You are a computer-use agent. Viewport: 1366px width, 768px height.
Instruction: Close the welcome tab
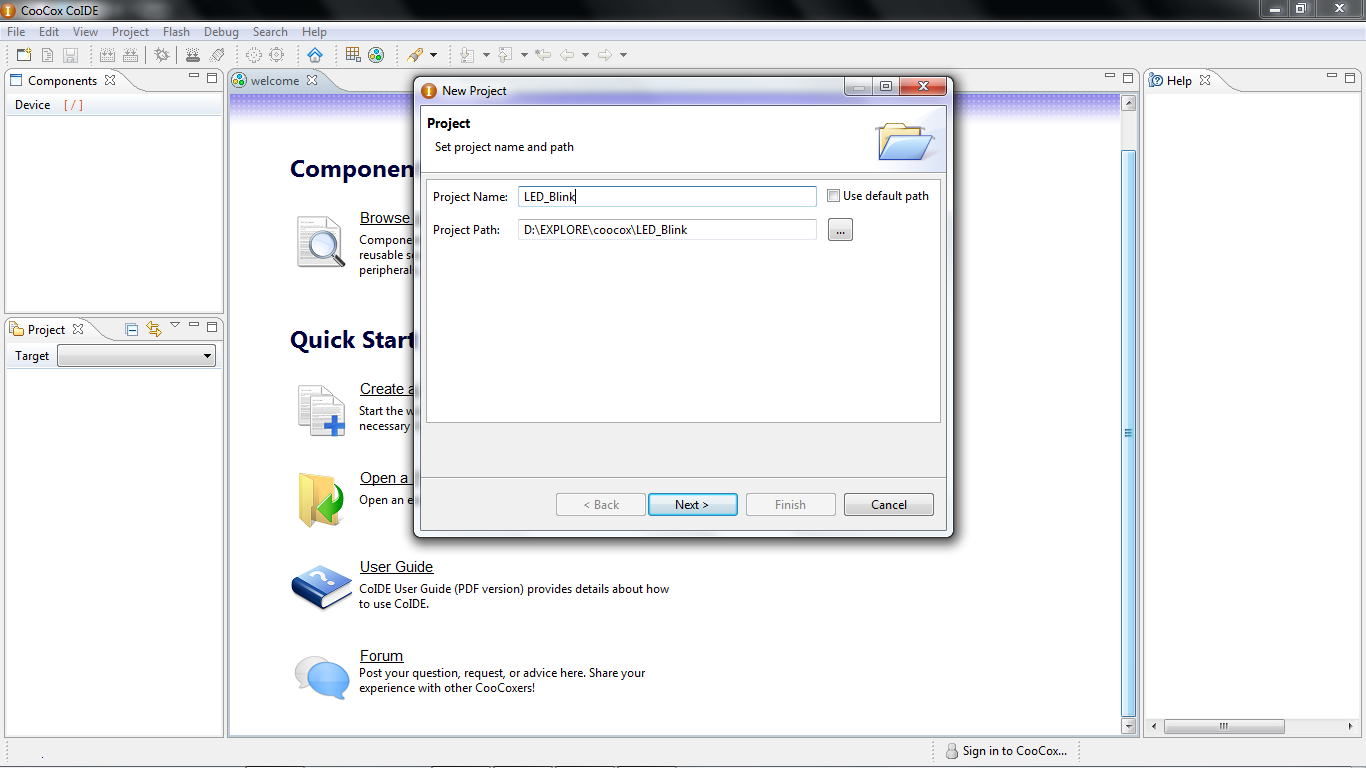coord(312,81)
